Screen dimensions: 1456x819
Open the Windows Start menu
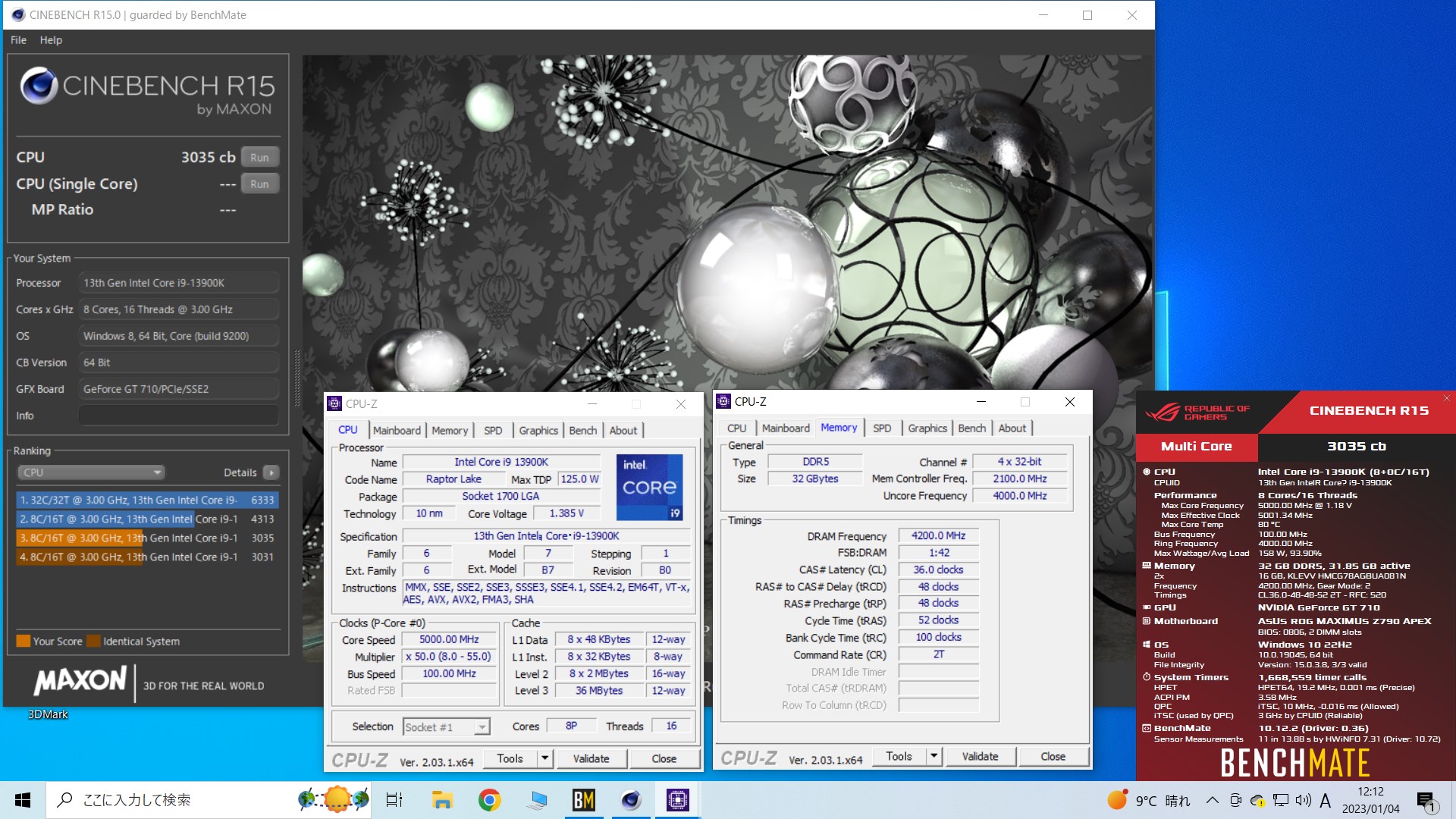coord(23,800)
